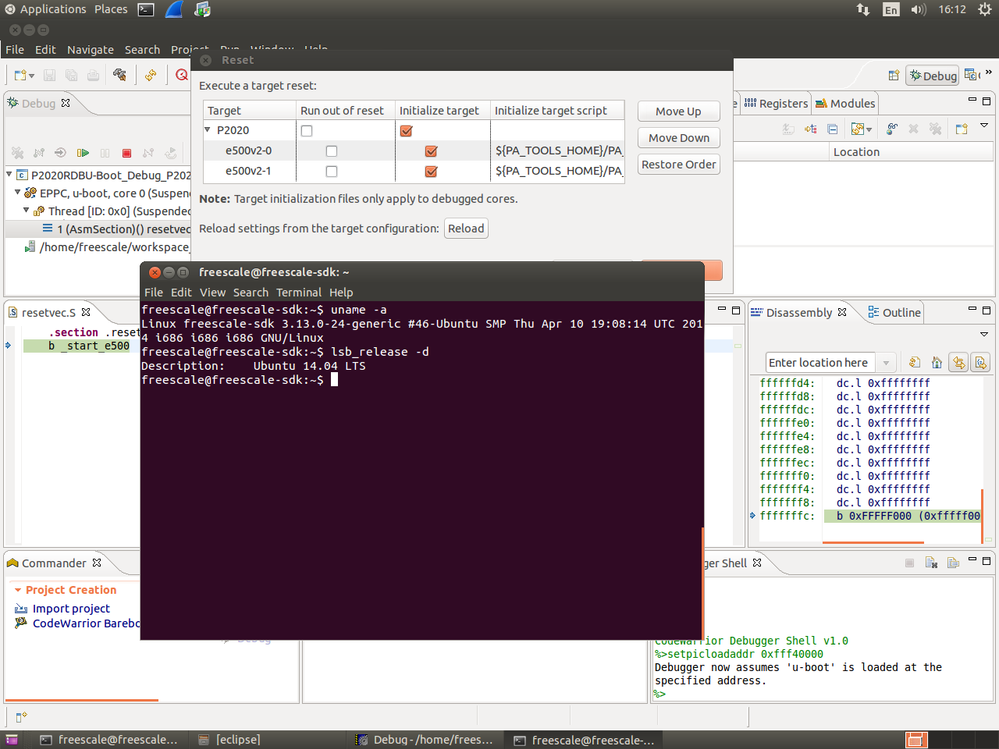Click the network indicator in system tray
The width and height of the screenshot is (999, 749).
863,9
